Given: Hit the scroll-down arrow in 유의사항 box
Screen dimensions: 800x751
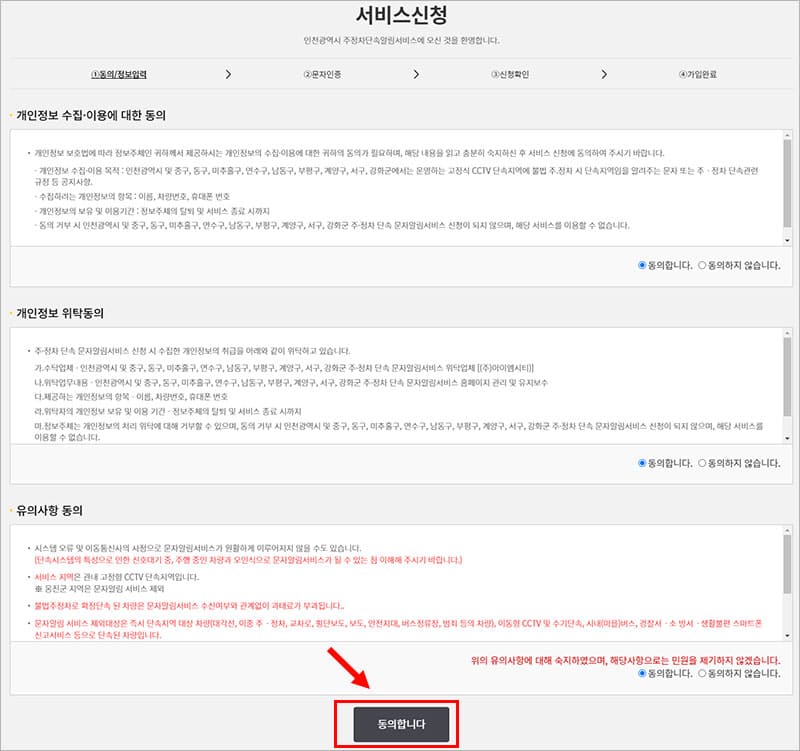Looking at the screenshot, I should click(x=787, y=635).
